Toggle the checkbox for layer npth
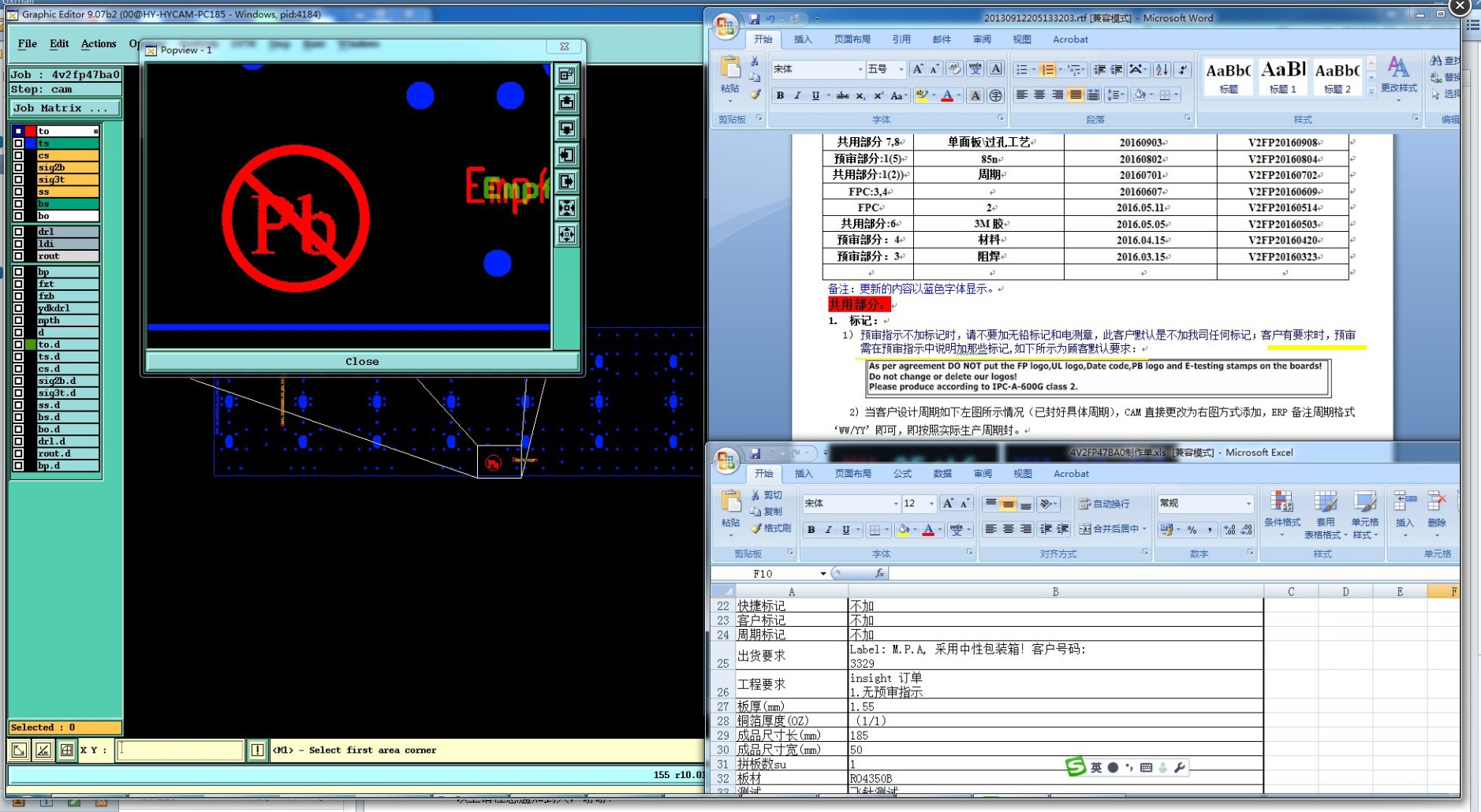The width and height of the screenshot is (1481, 812). pyautogui.click(x=18, y=320)
